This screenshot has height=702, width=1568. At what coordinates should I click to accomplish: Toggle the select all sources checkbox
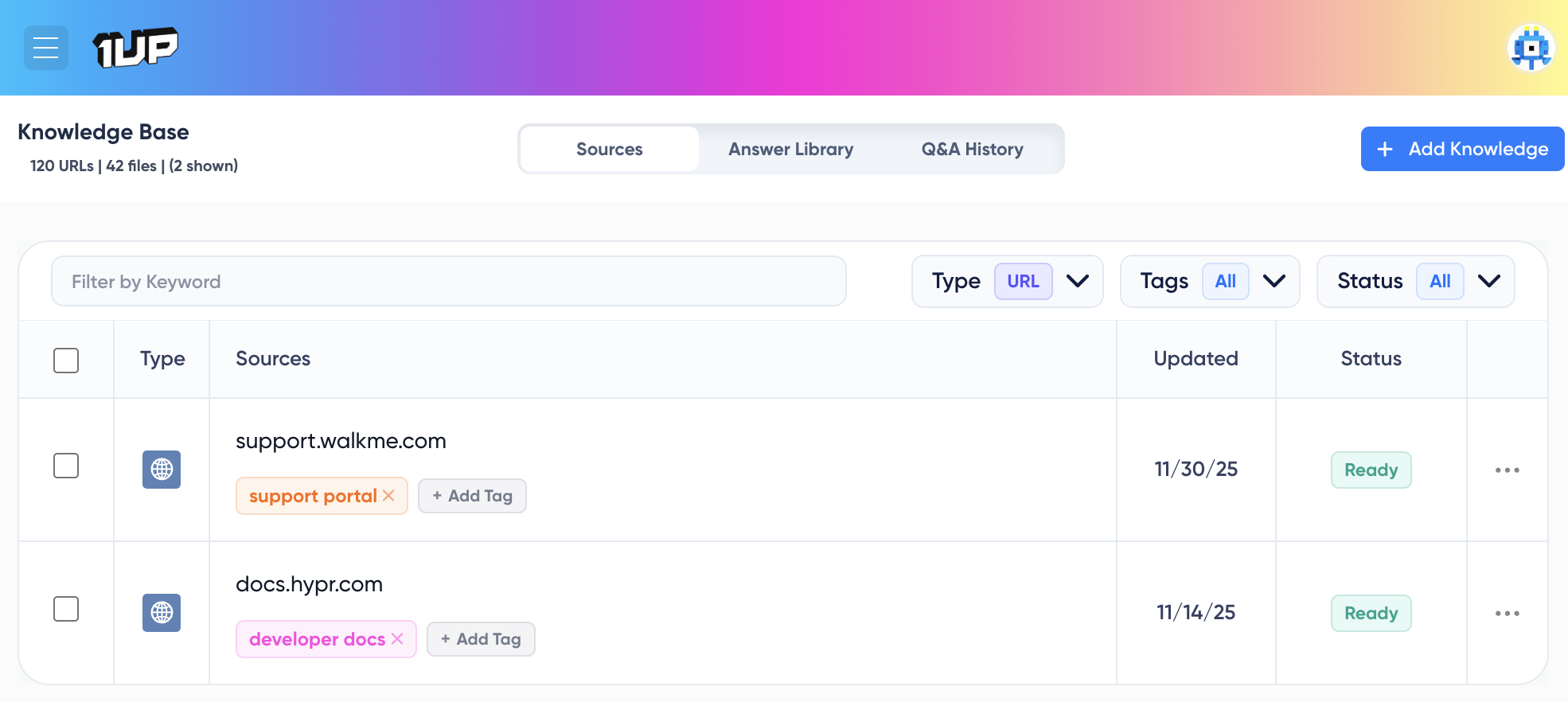66,361
